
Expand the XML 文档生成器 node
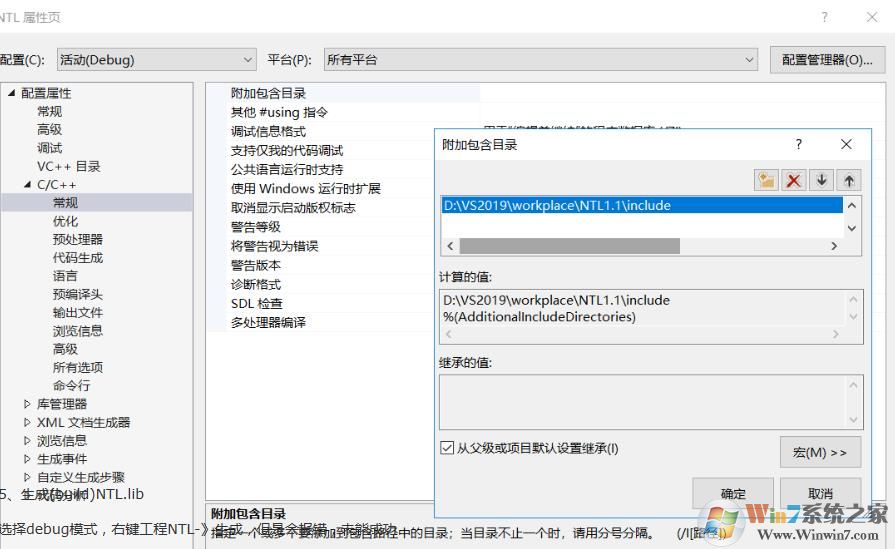(x=27, y=422)
